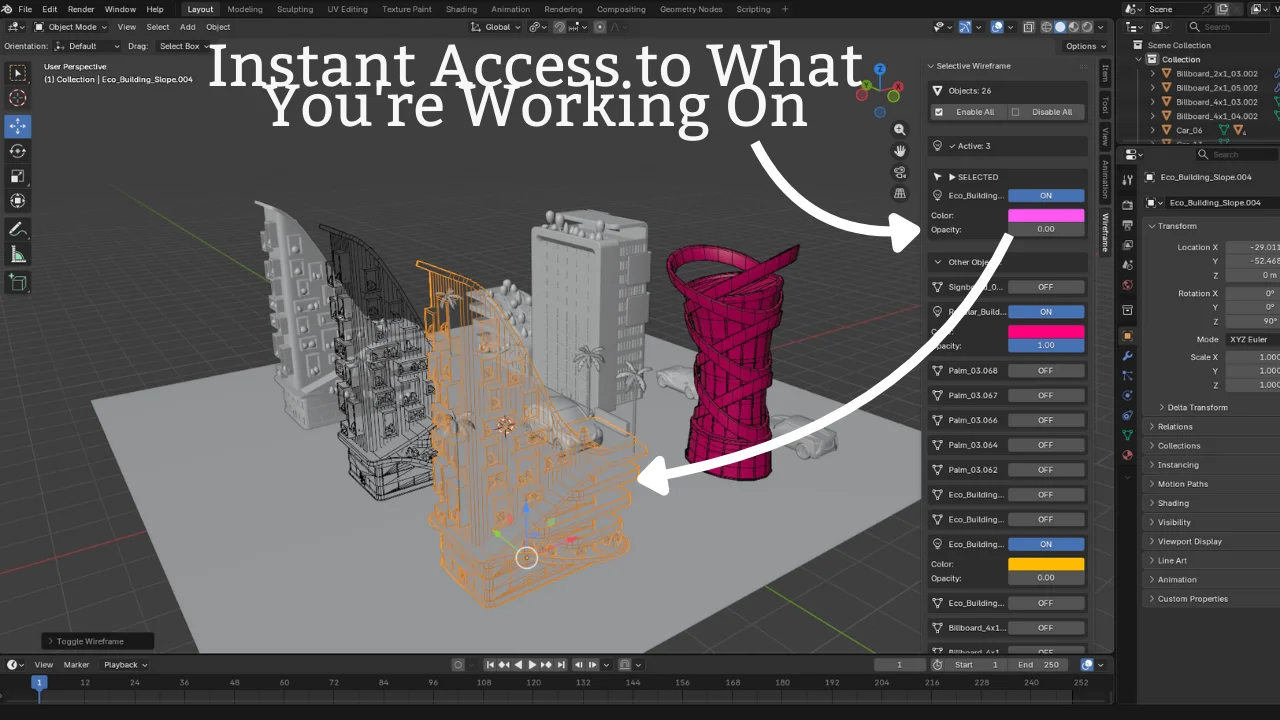
Task: Select the Scale tool
Action: coord(17,176)
